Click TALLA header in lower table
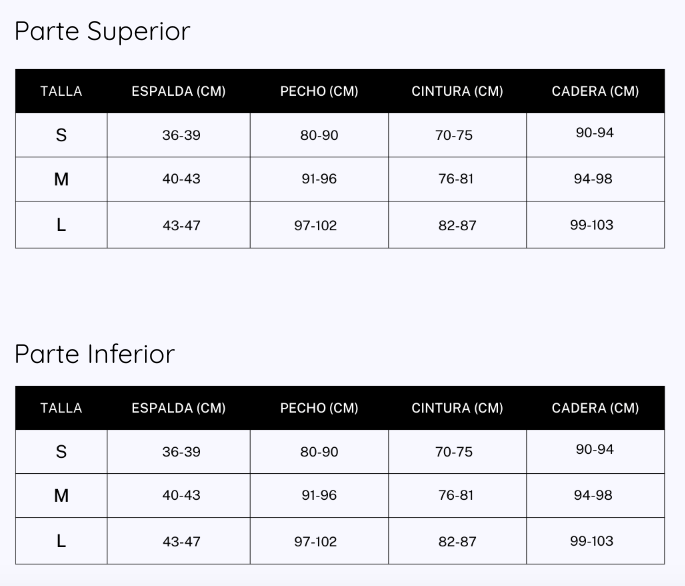 tap(61, 408)
